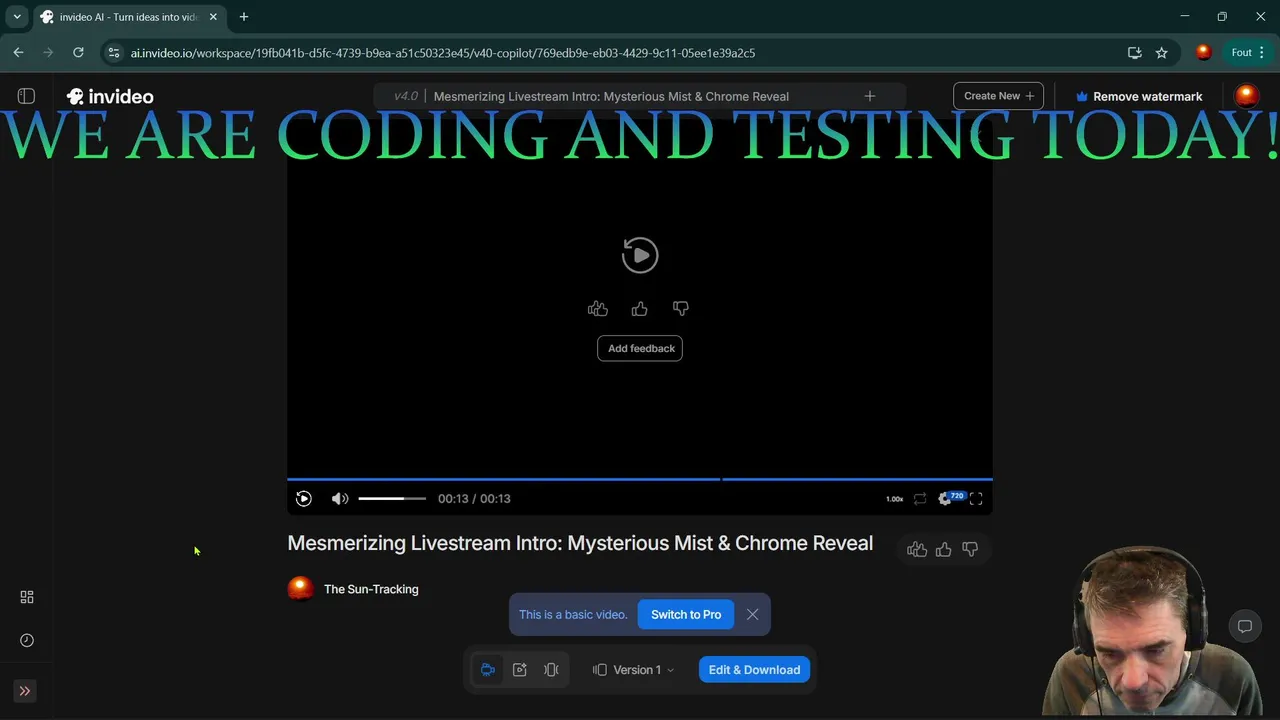Adjust the volume slider
Image resolution: width=1280 pixels, height=720 pixels.
392,498
